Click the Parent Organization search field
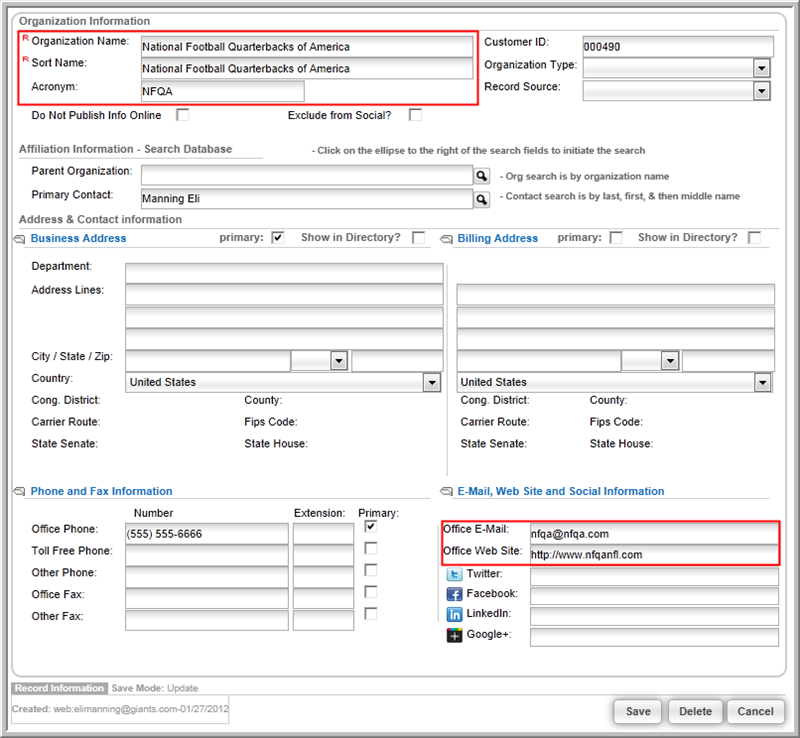Viewport: 800px width, 738px height. 307,175
